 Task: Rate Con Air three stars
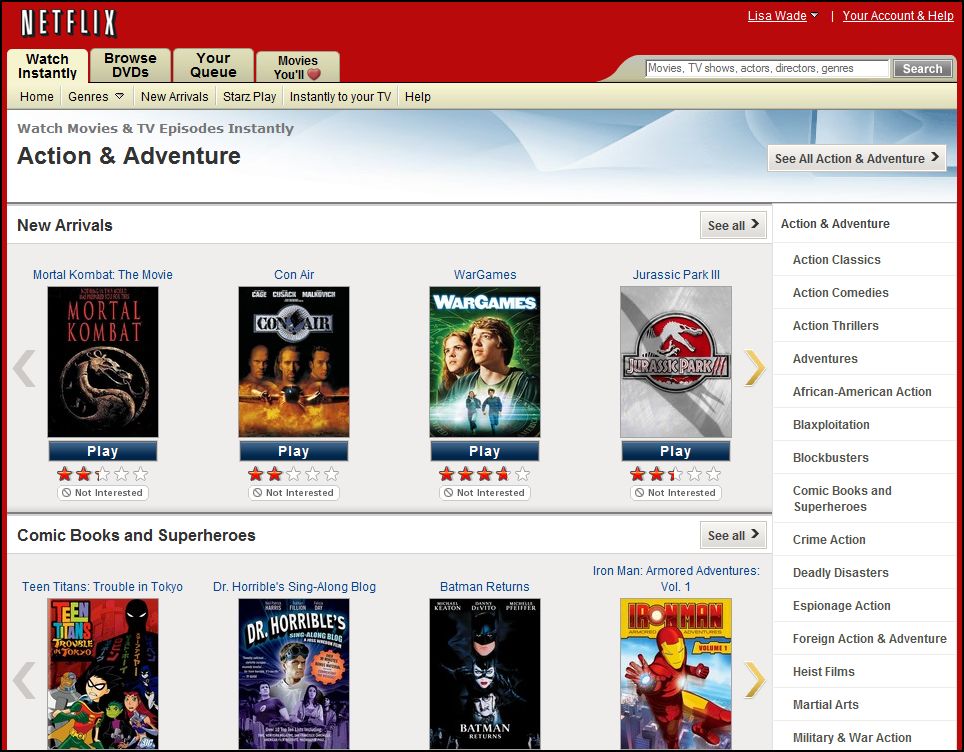(293, 474)
